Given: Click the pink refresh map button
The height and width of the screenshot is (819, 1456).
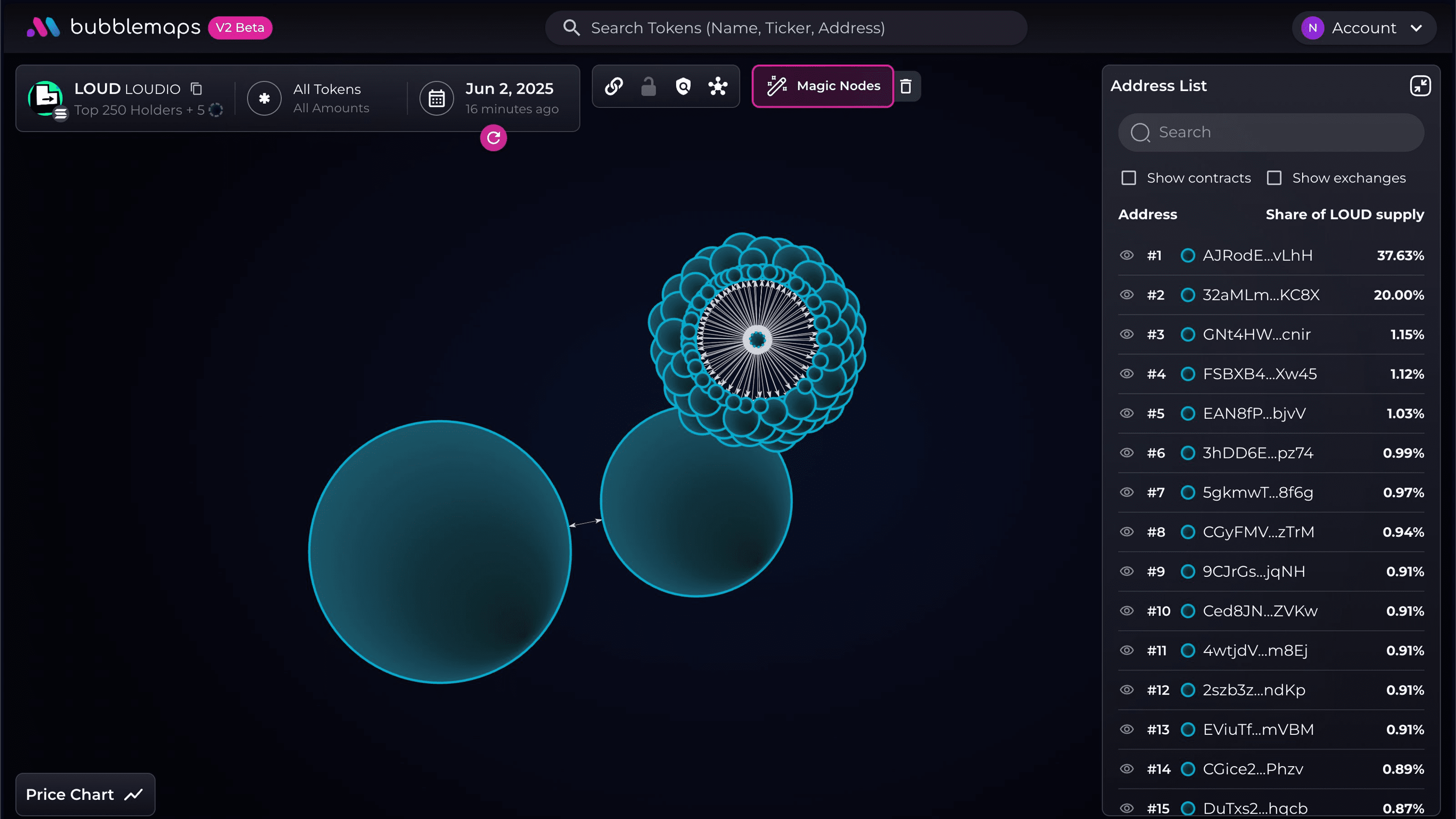Looking at the screenshot, I should point(493,137).
